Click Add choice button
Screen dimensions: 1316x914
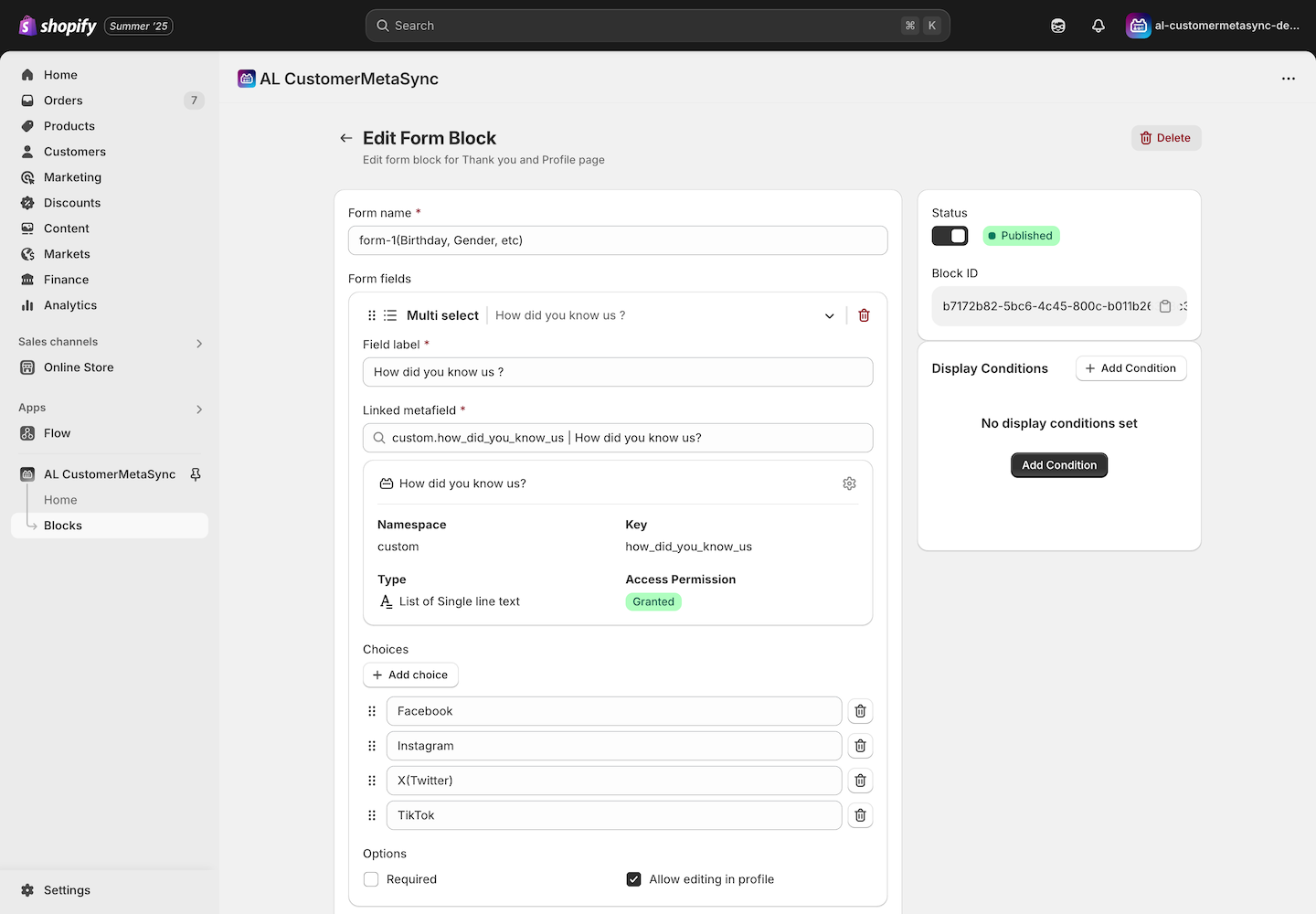point(410,675)
